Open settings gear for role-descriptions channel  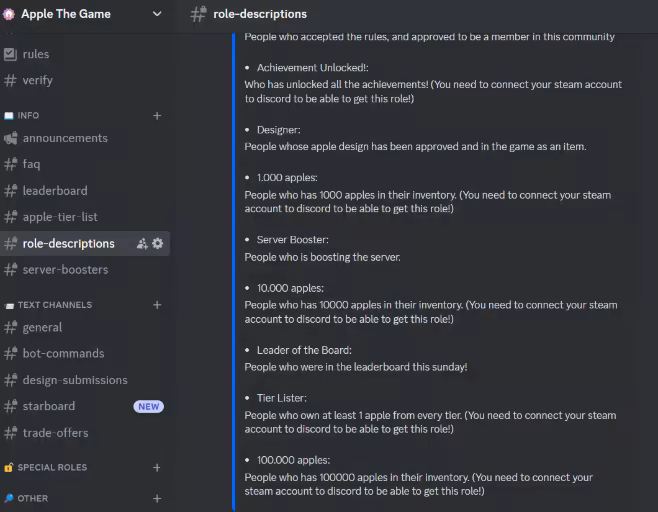point(157,243)
